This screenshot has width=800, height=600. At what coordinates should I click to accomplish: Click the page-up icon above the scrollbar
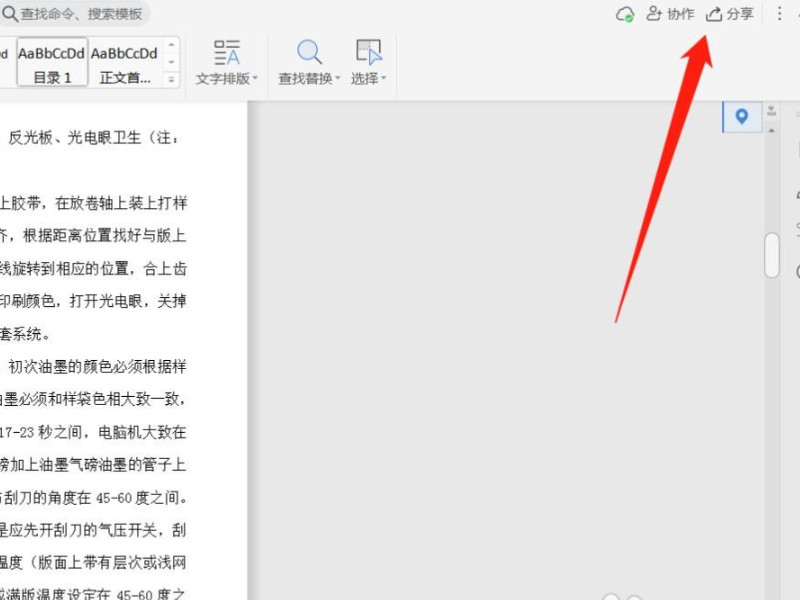[x=771, y=110]
